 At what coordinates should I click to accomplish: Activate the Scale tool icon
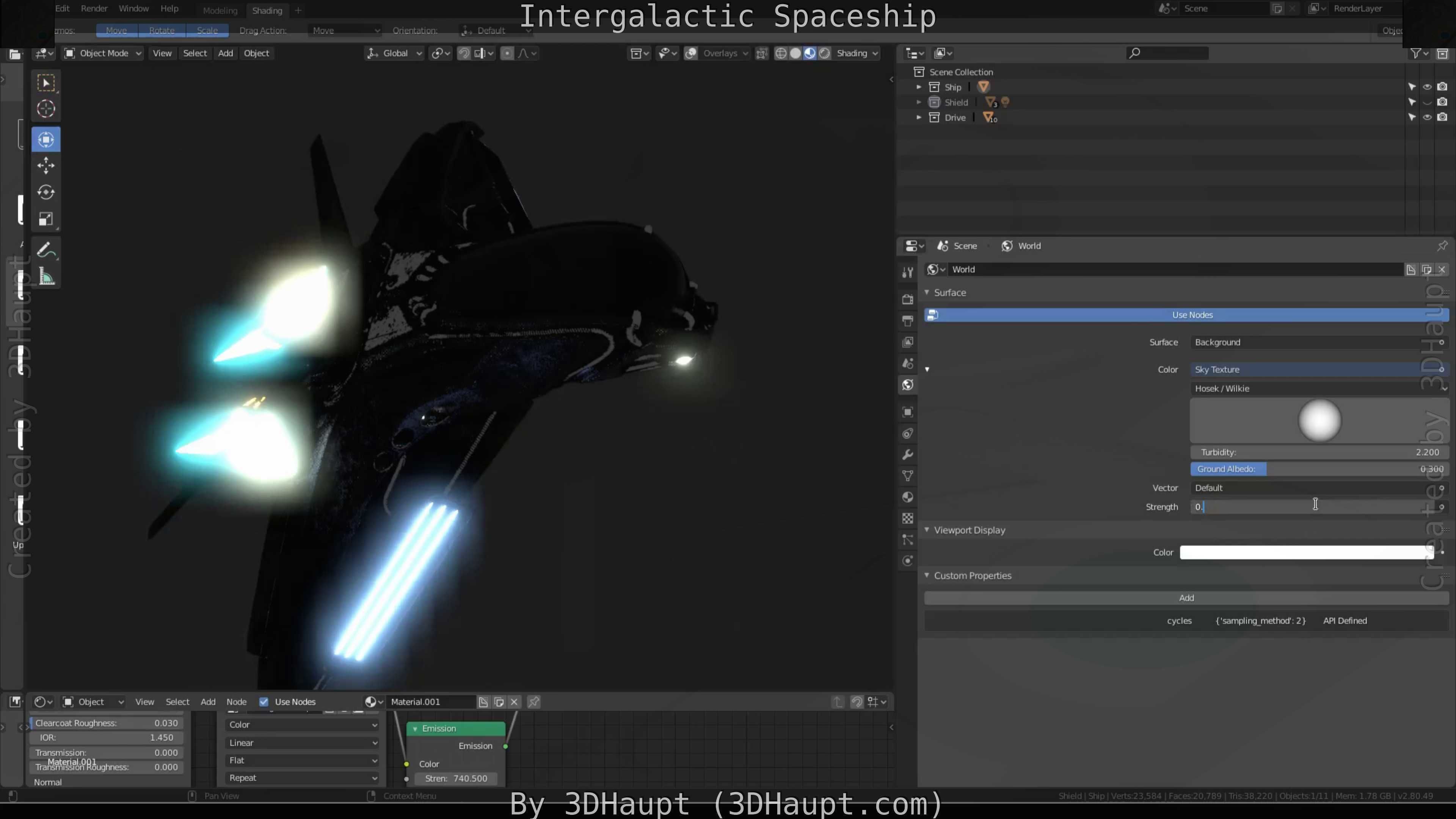click(46, 219)
